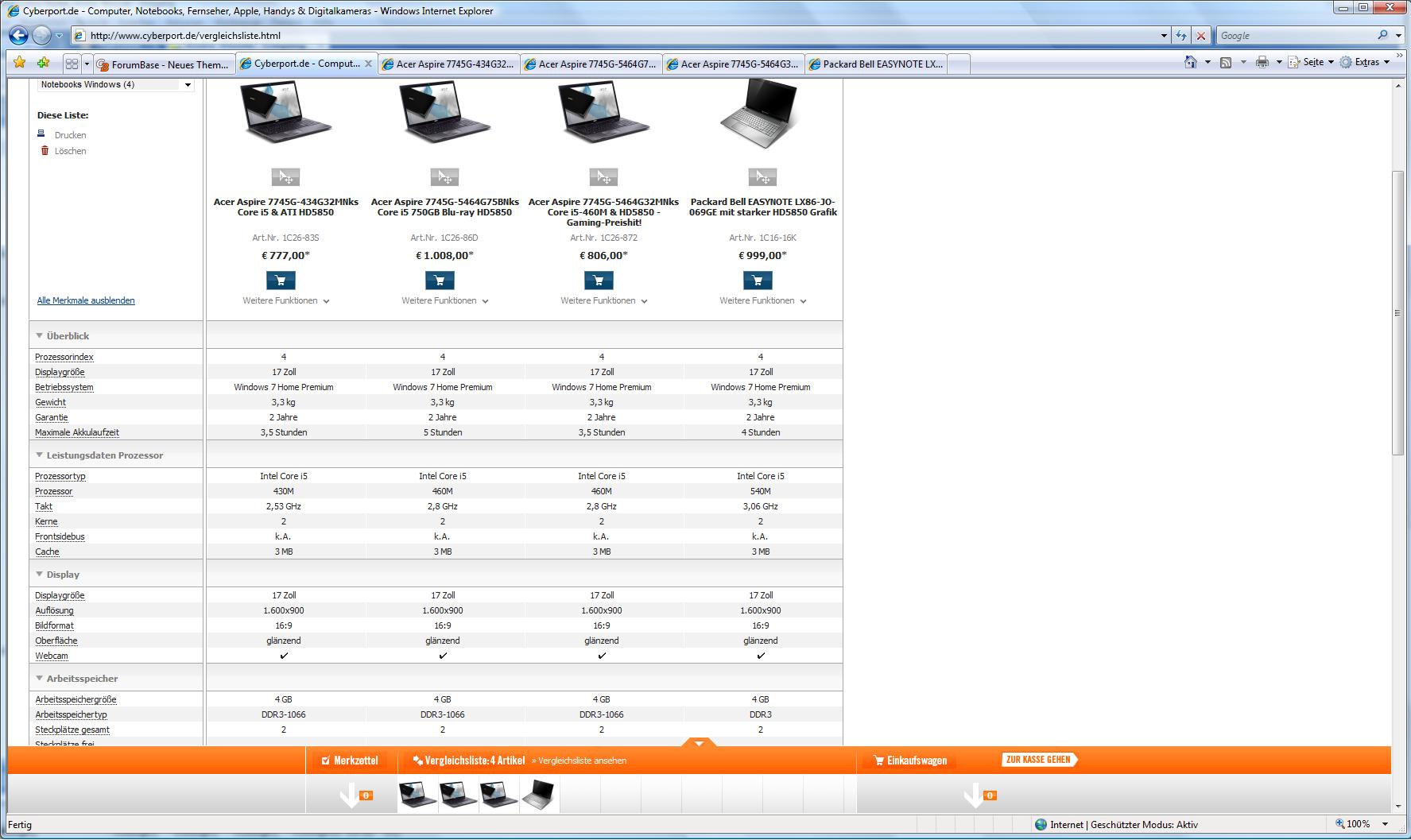
Task: Click the Google search box
Action: point(1294,36)
